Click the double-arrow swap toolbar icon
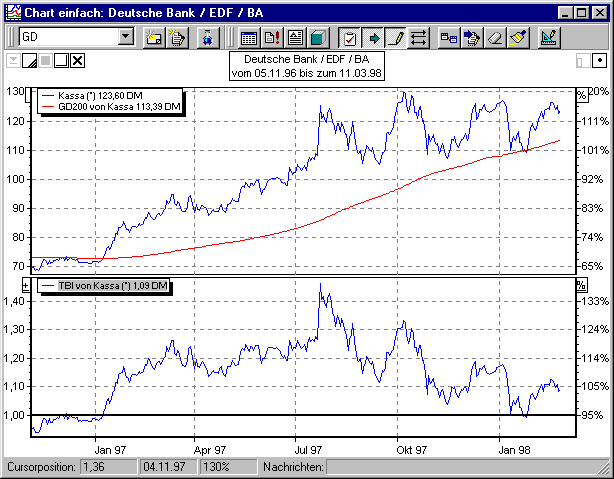Image resolution: width=614 pixels, height=479 pixels. tap(418, 39)
